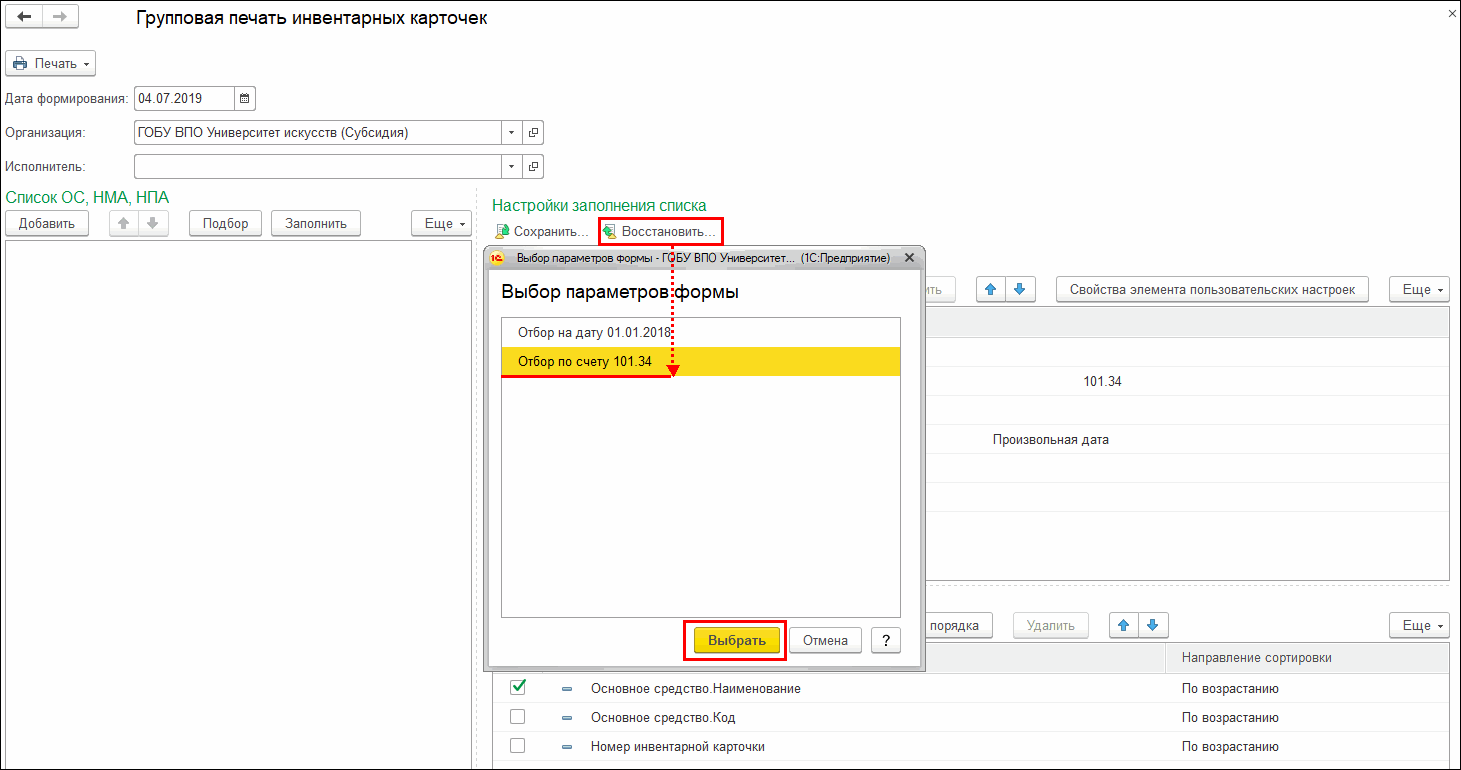
Task: Move sort field down arrow near Удалить
Action: 1152,625
